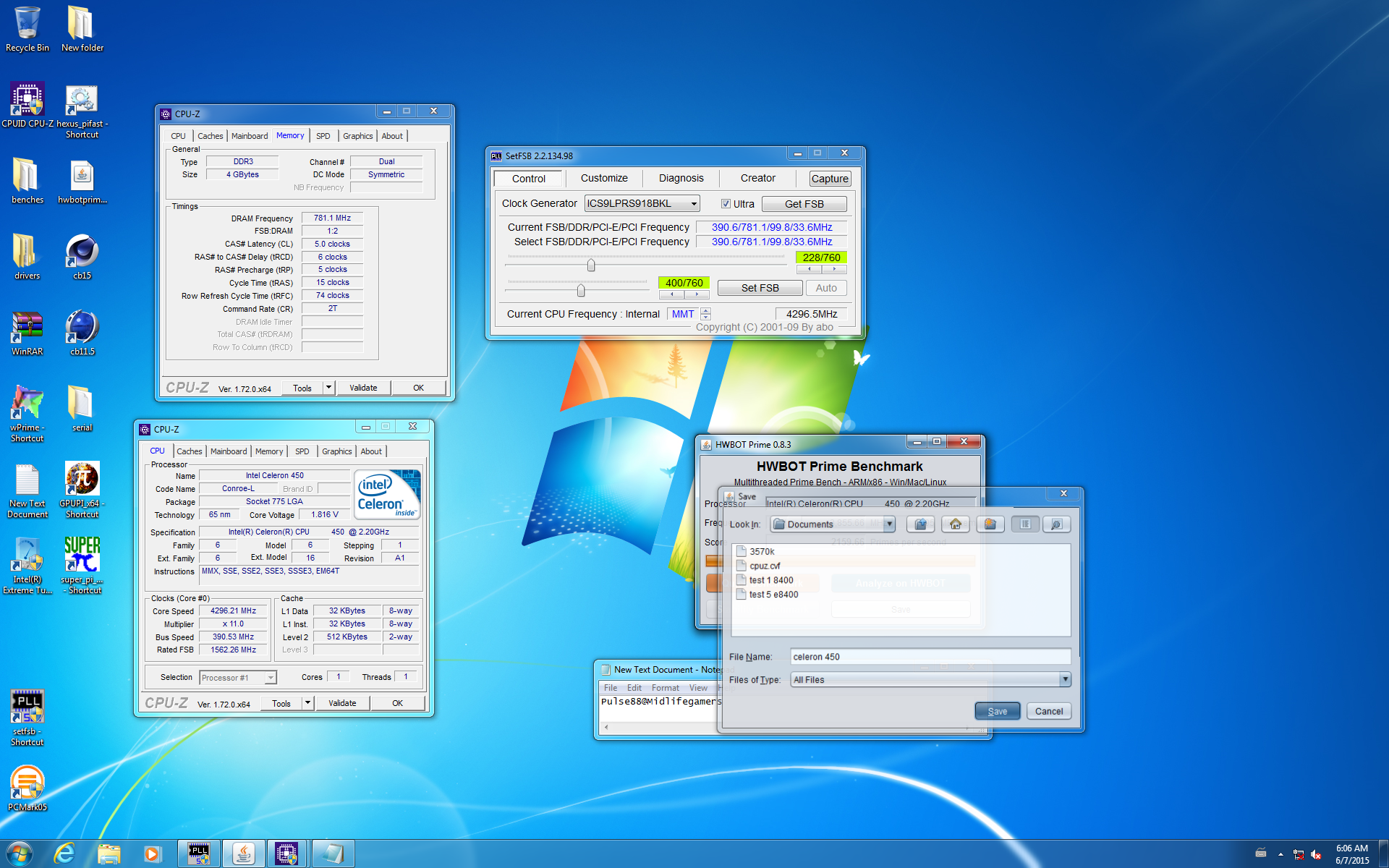Launch wPrime shortcut icon
The height and width of the screenshot is (868, 1389).
[27, 414]
